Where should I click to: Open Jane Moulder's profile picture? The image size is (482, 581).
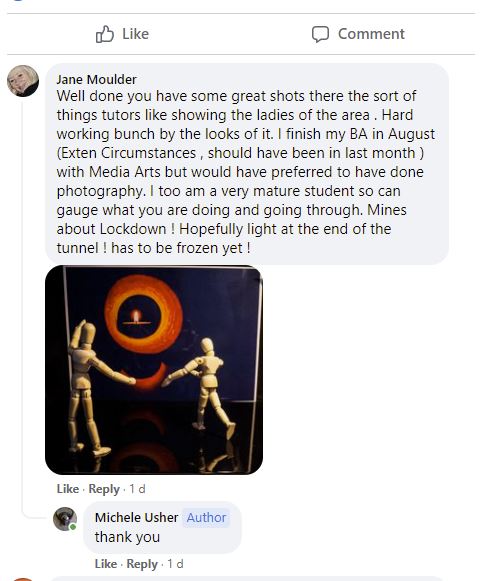click(x=23, y=81)
